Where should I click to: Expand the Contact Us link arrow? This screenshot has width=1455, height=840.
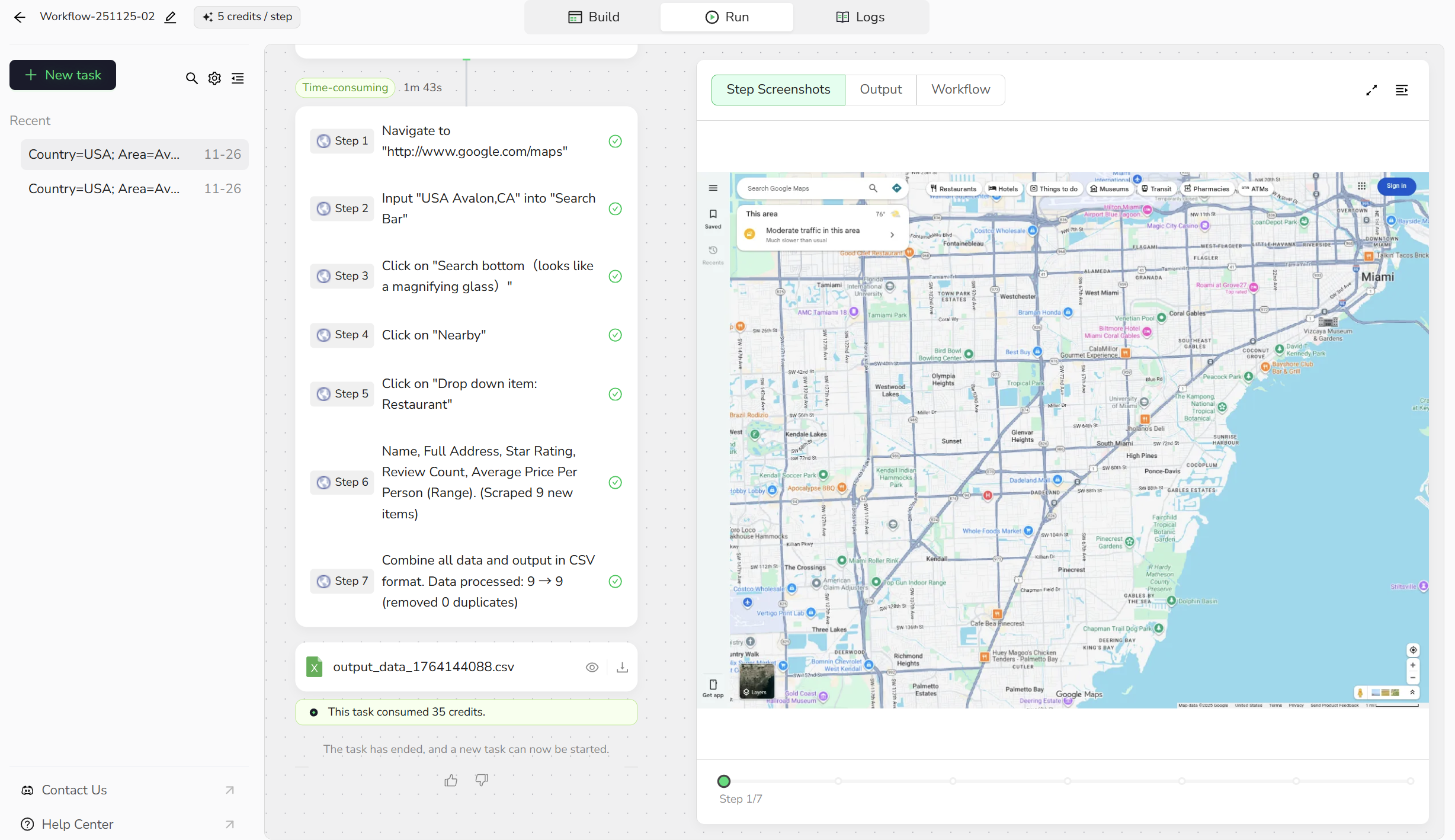(x=230, y=790)
